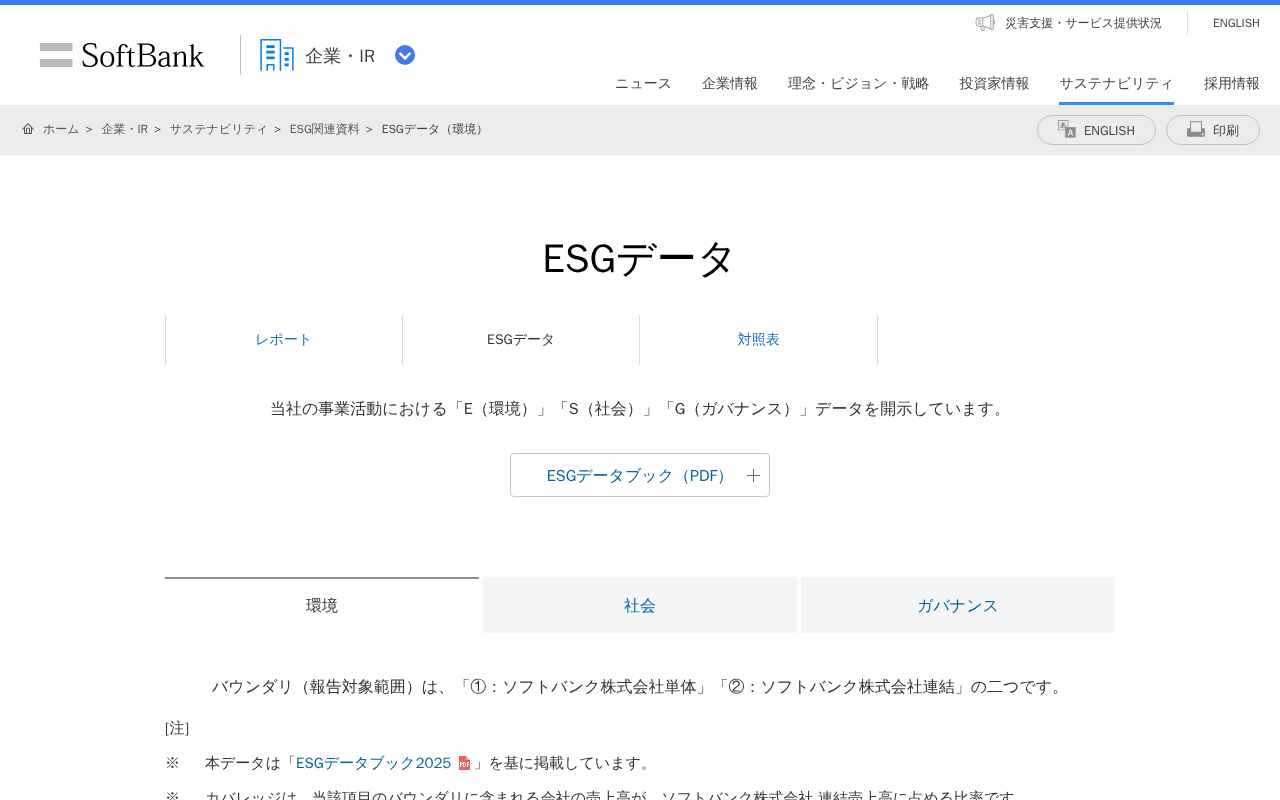This screenshot has width=1280, height=800.
Task: Click the SoftBank logo
Action: 122,55
